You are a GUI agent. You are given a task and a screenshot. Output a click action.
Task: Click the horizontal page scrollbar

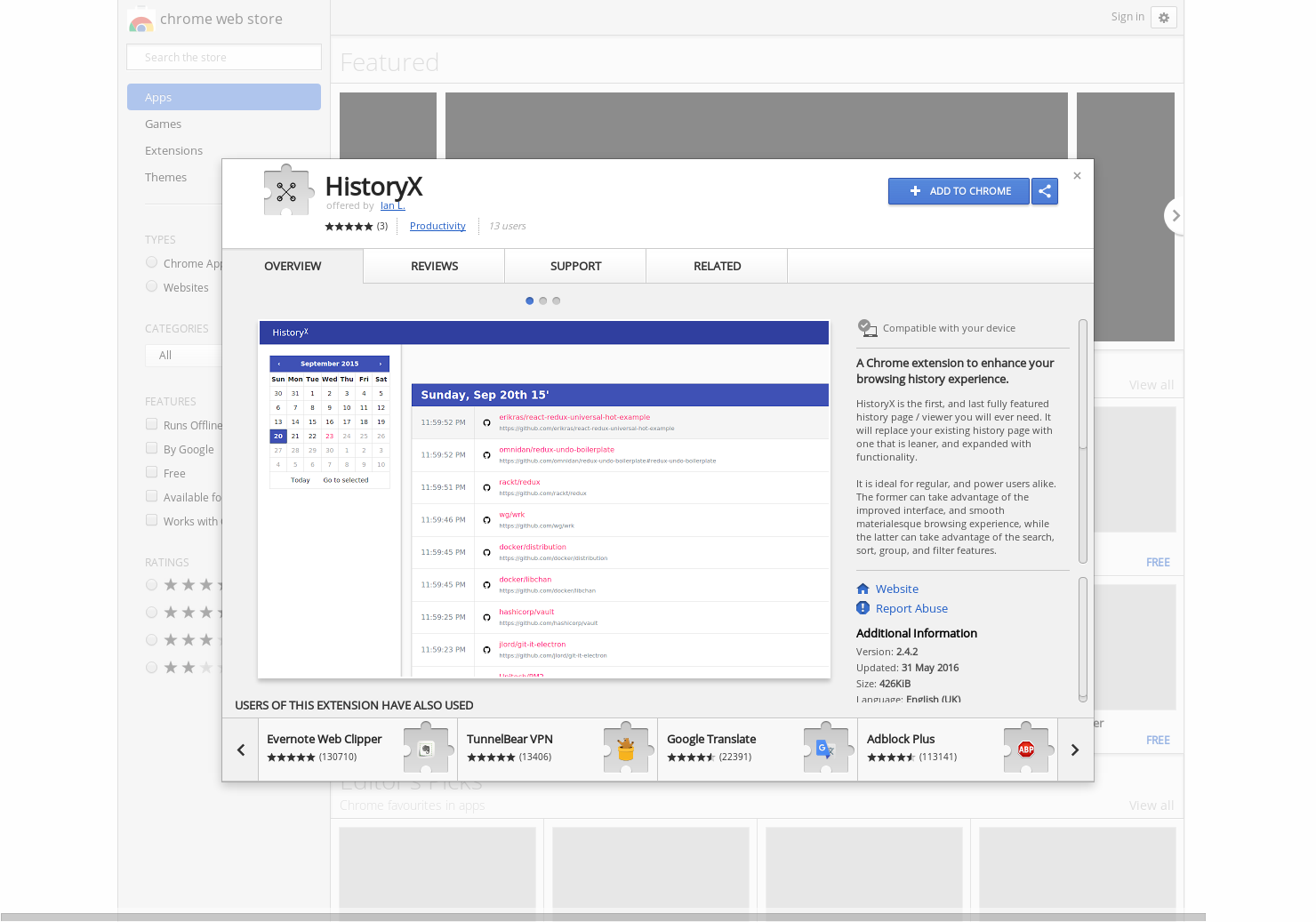[603, 917]
